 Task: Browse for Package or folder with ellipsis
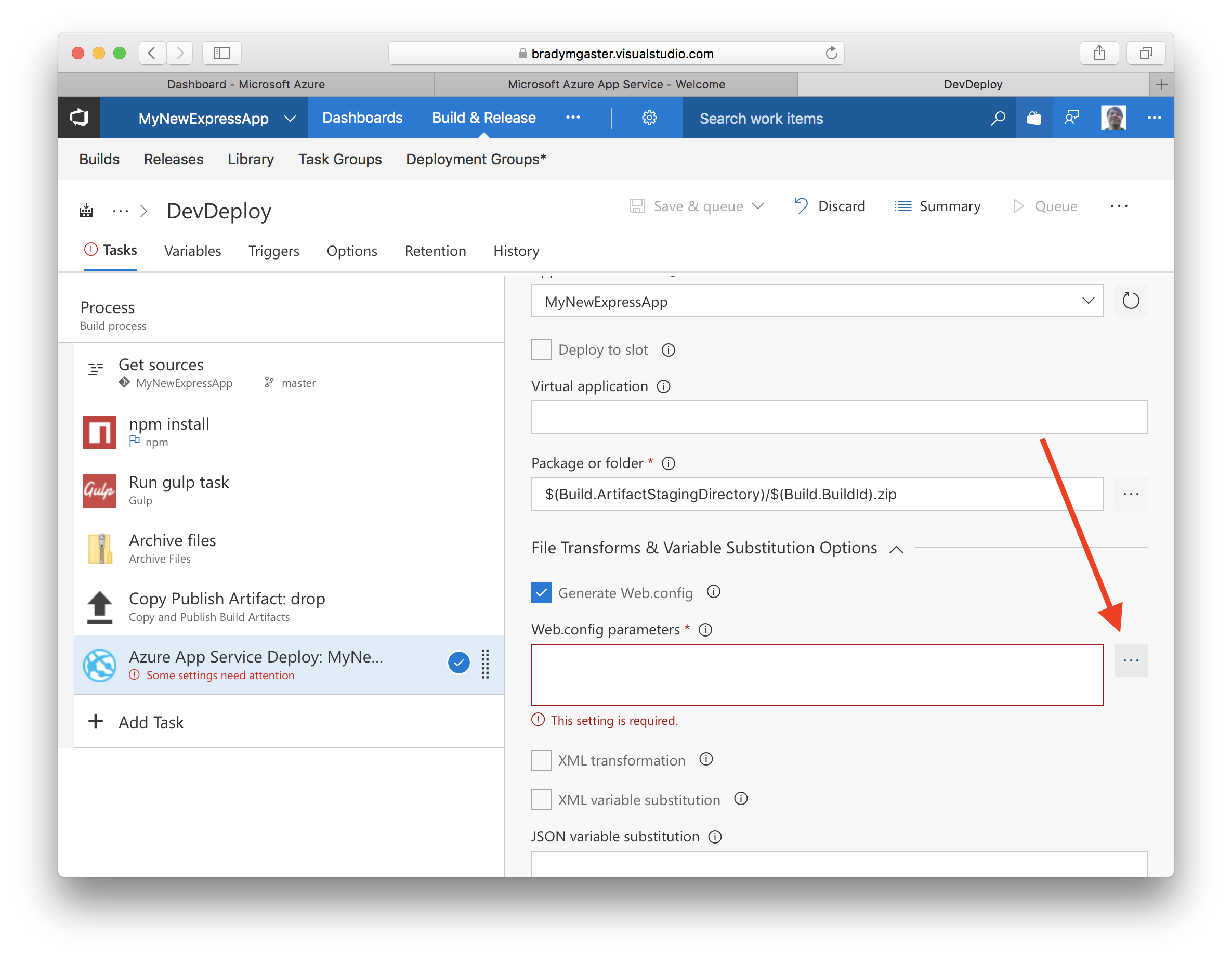(1131, 494)
